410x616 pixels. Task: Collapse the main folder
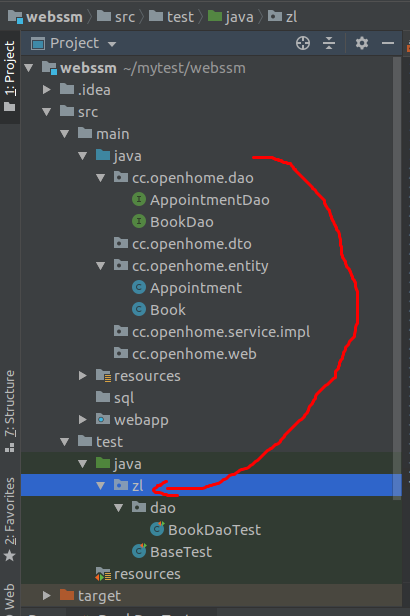pos(65,134)
